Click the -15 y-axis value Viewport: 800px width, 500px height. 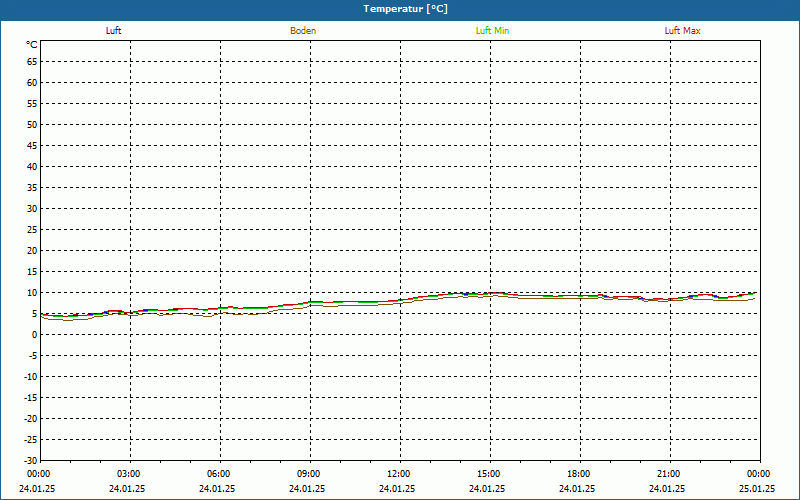click(x=31, y=398)
